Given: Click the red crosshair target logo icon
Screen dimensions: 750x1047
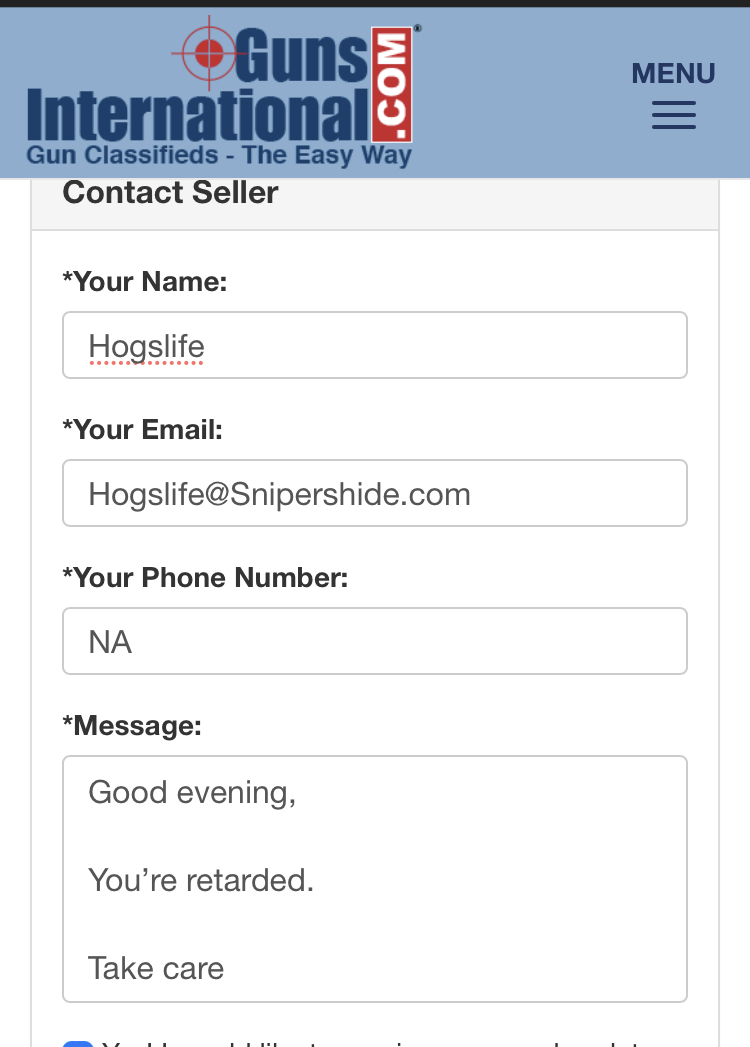Looking at the screenshot, I should coord(209,53).
